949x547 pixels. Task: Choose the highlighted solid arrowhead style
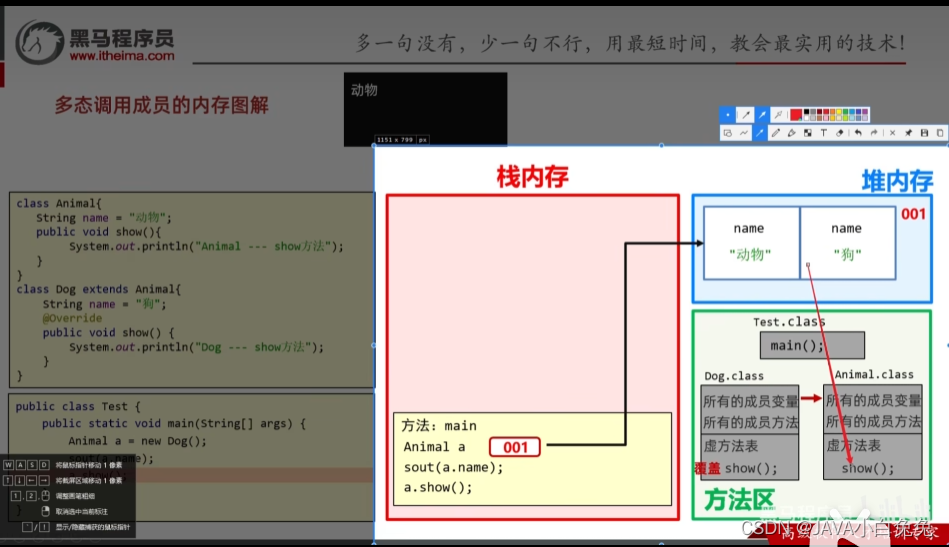click(763, 115)
